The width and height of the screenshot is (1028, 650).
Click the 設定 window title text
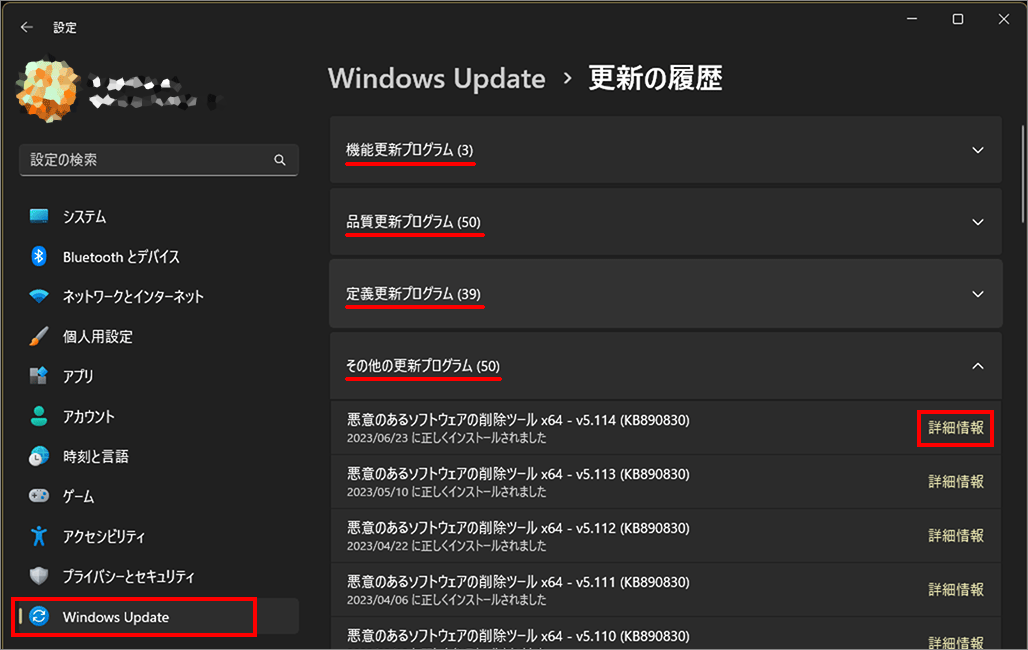pos(65,28)
